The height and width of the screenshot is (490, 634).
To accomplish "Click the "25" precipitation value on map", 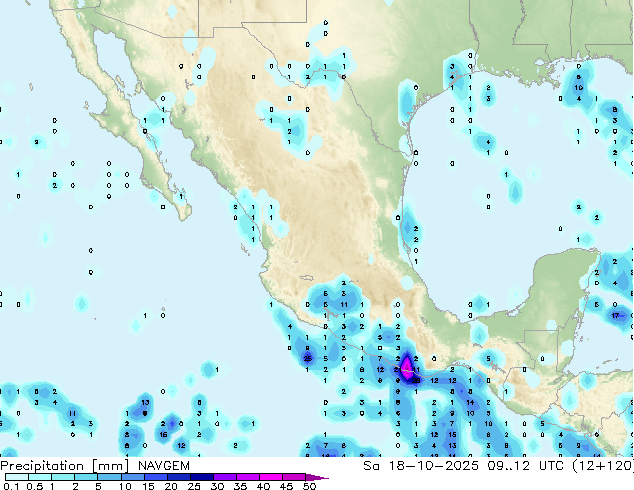I will (x=308, y=358).
